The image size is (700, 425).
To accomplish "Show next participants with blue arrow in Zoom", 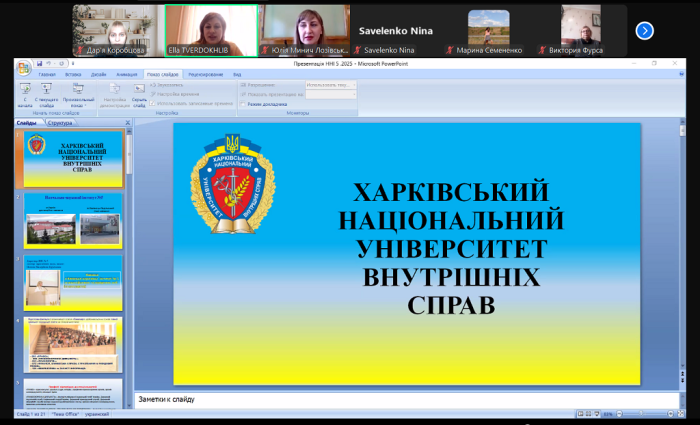I will pyautogui.click(x=644, y=30).
